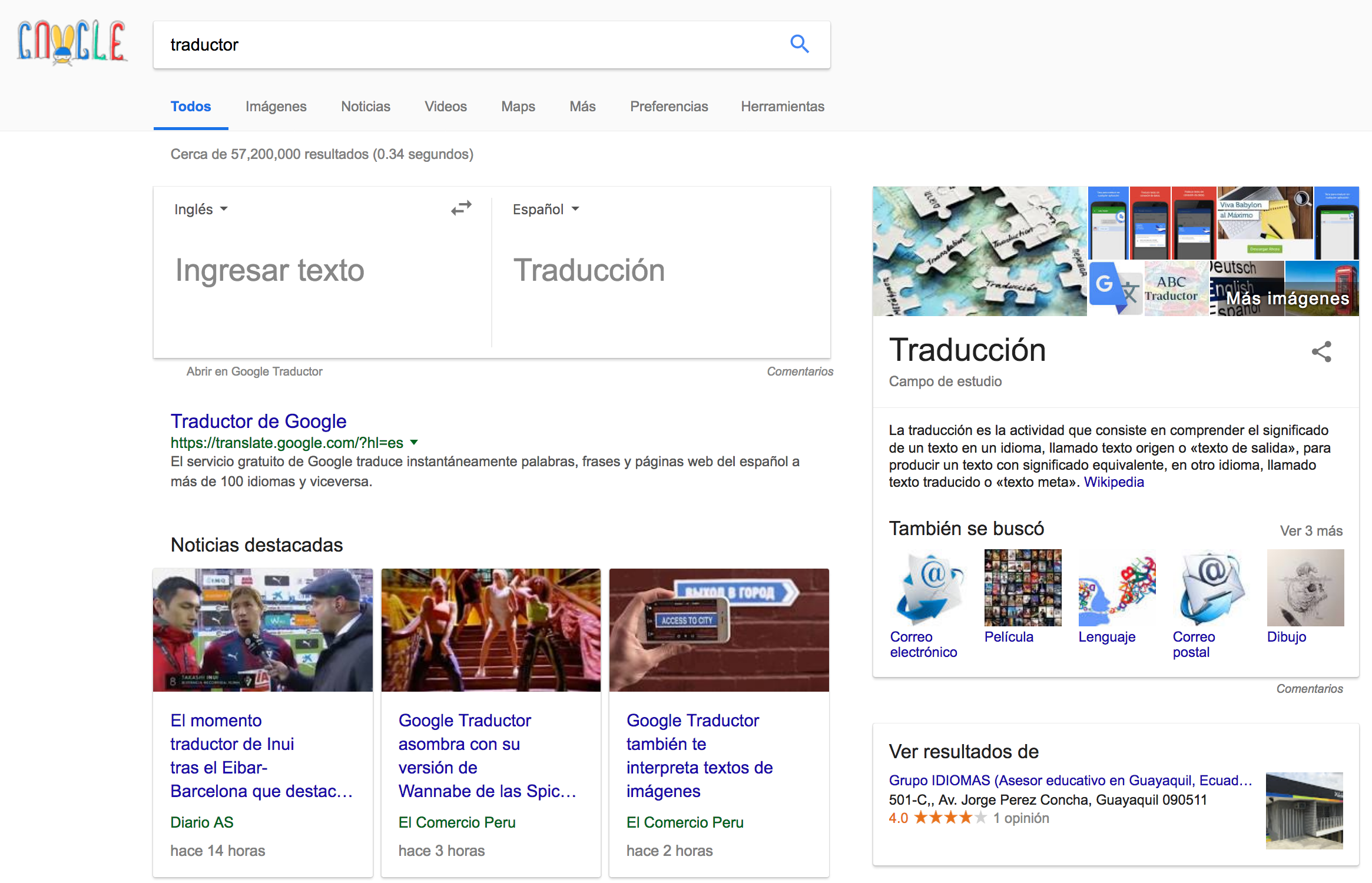Screen dimensions: 1372x883
Task: Open Herramientas search tools
Action: pos(783,107)
